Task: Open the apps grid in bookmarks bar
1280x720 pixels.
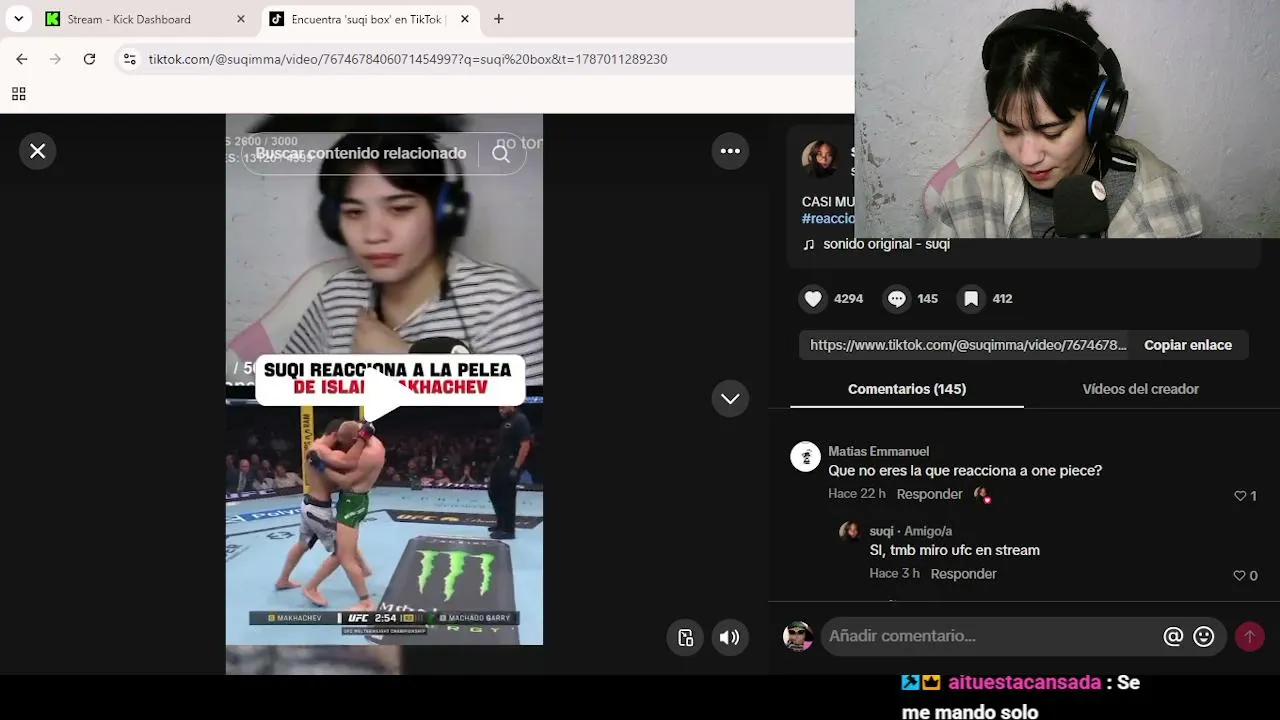Action: [18, 94]
